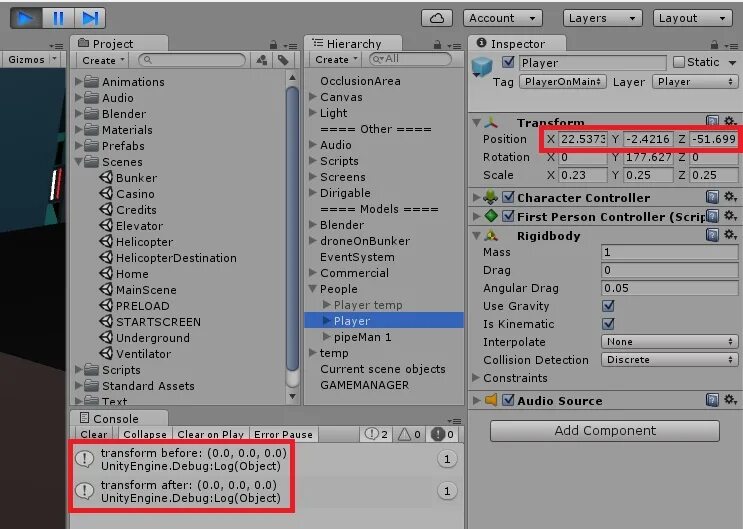This screenshot has width=743, height=529.
Task: Toggle the Is Kinematic checkbox
Action: (x=608, y=324)
